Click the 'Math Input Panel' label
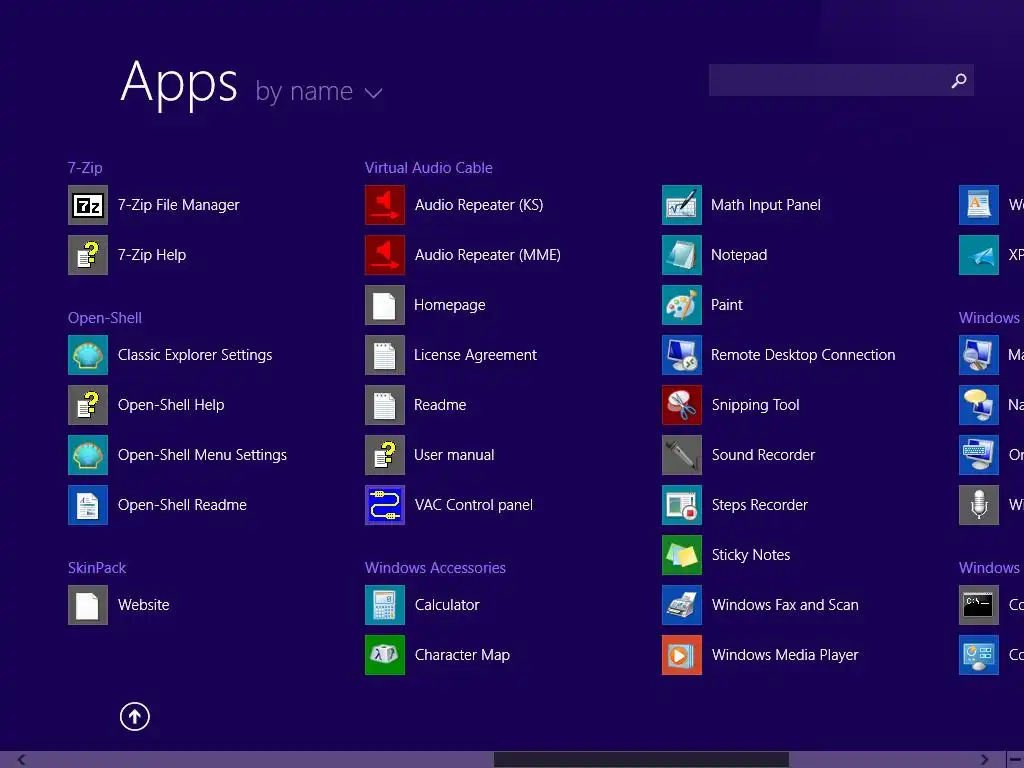Image resolution: width=1024 pixels, height=768 pixels. tap(765, 205)
